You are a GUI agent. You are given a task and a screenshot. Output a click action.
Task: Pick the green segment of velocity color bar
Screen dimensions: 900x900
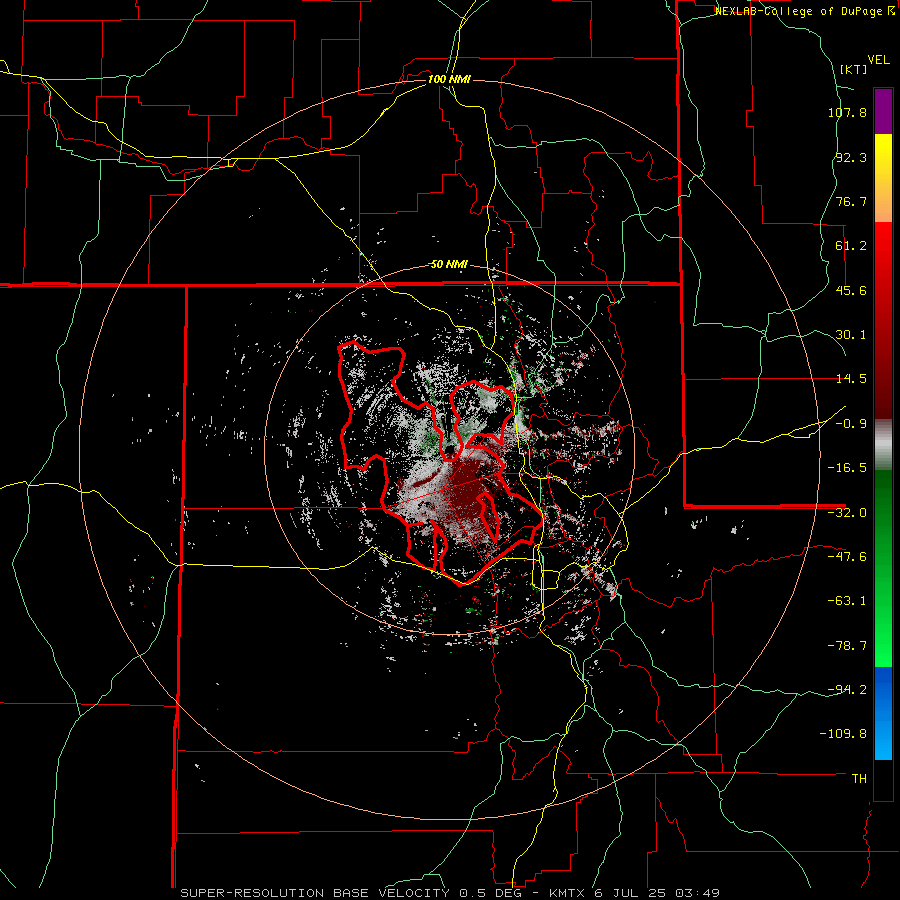point(883,568)
